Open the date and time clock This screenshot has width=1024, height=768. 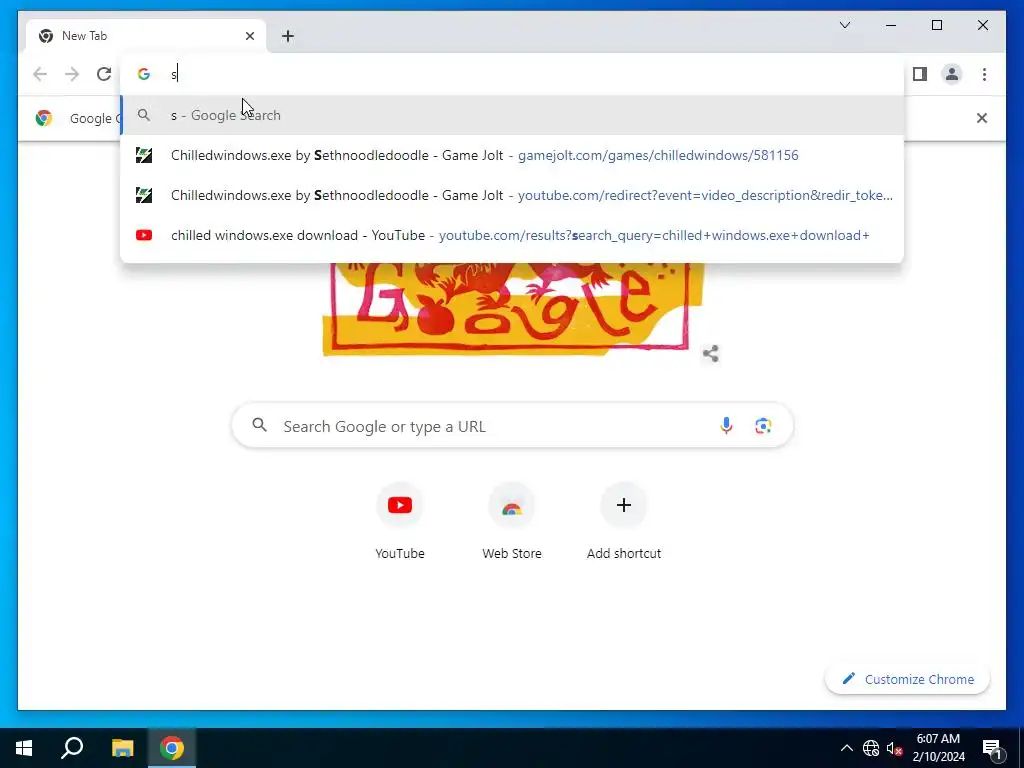(938, 748)
